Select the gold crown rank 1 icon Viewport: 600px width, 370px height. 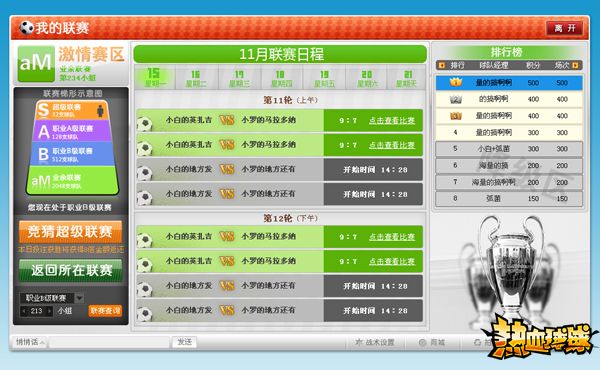(455, 82)
